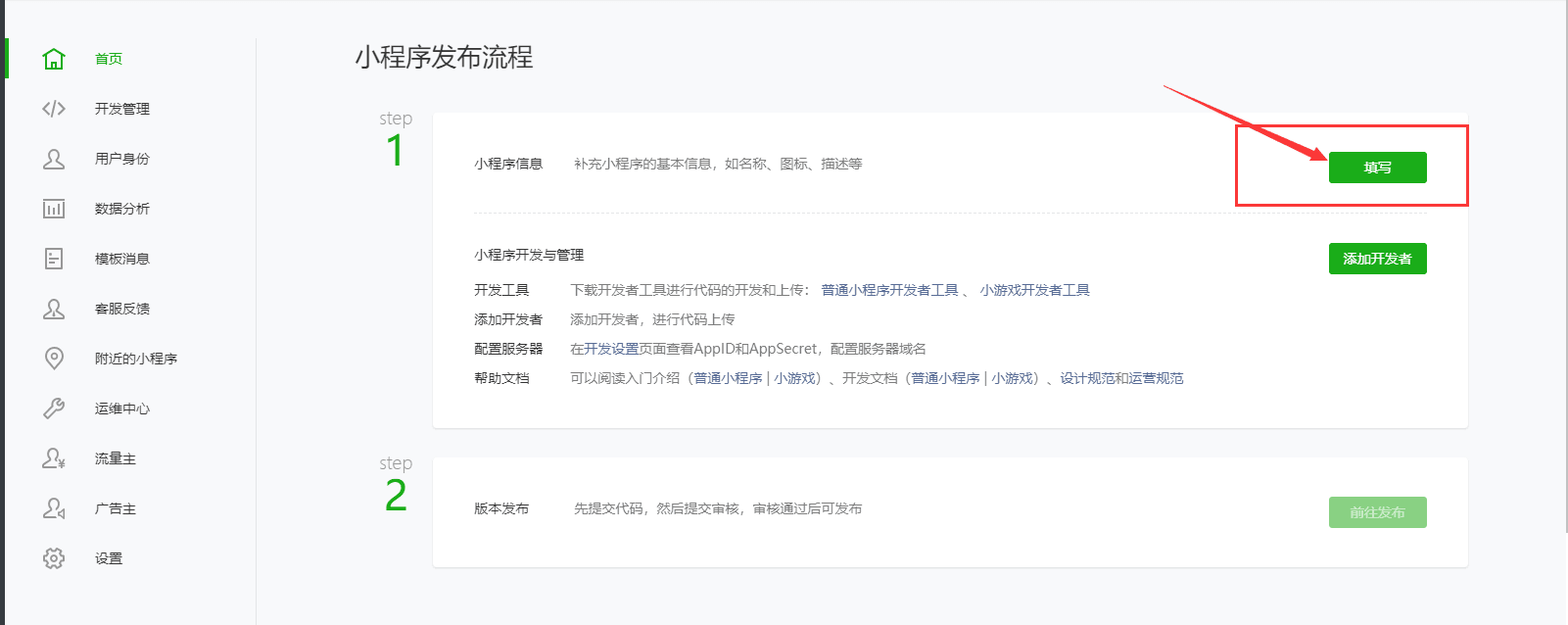Go to 首页 menu item
Screen dimensions: 1568x625
[109, 59]
